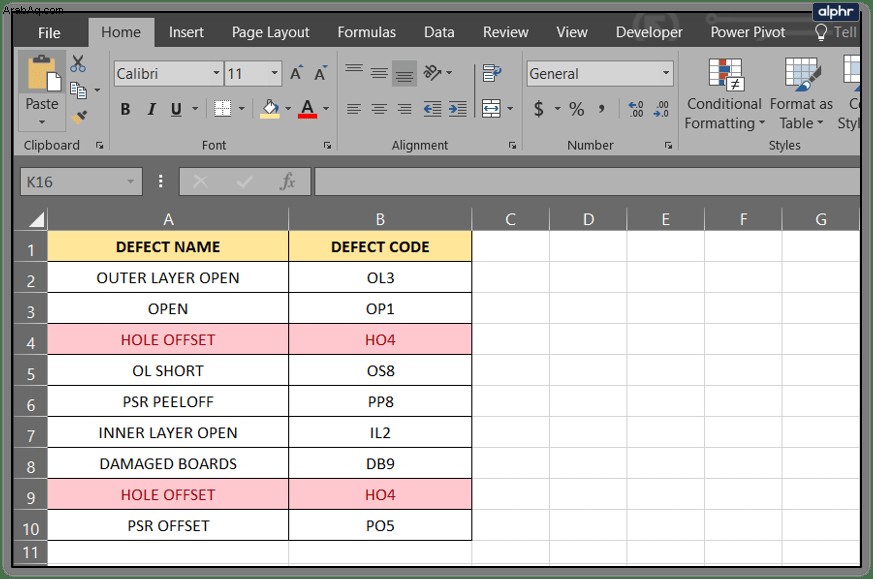Select cell with code PO5
This screenshot has width=873, height=579.
point(380,526)
